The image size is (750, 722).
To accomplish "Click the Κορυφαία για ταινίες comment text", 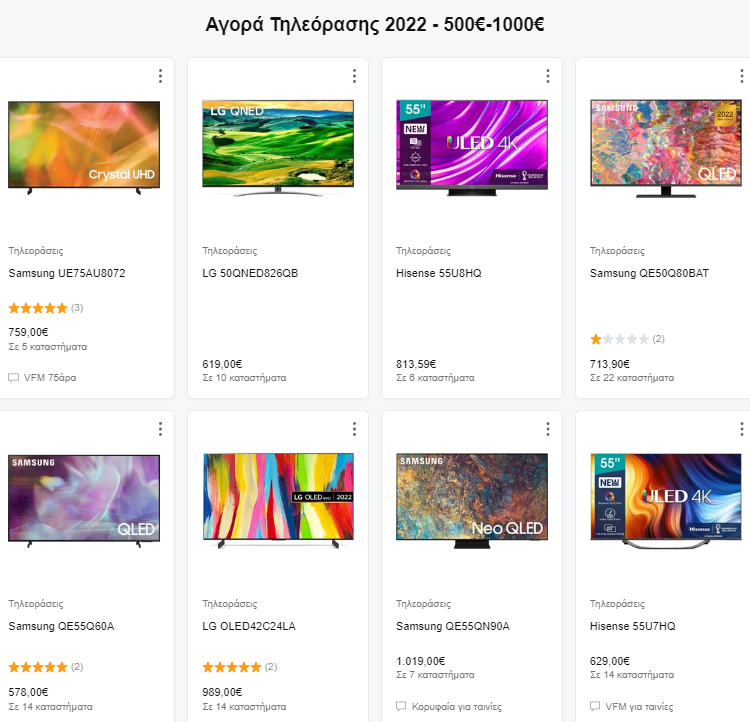I will [x=456, y=707].
